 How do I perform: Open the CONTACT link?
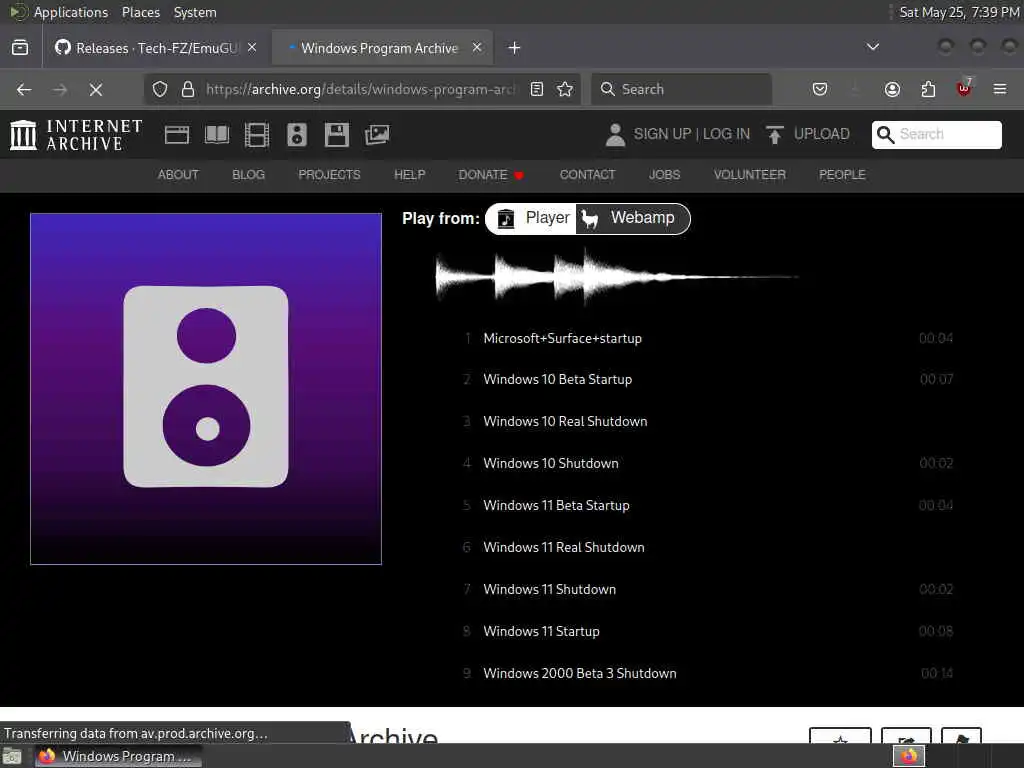click(x=587, y=175)
